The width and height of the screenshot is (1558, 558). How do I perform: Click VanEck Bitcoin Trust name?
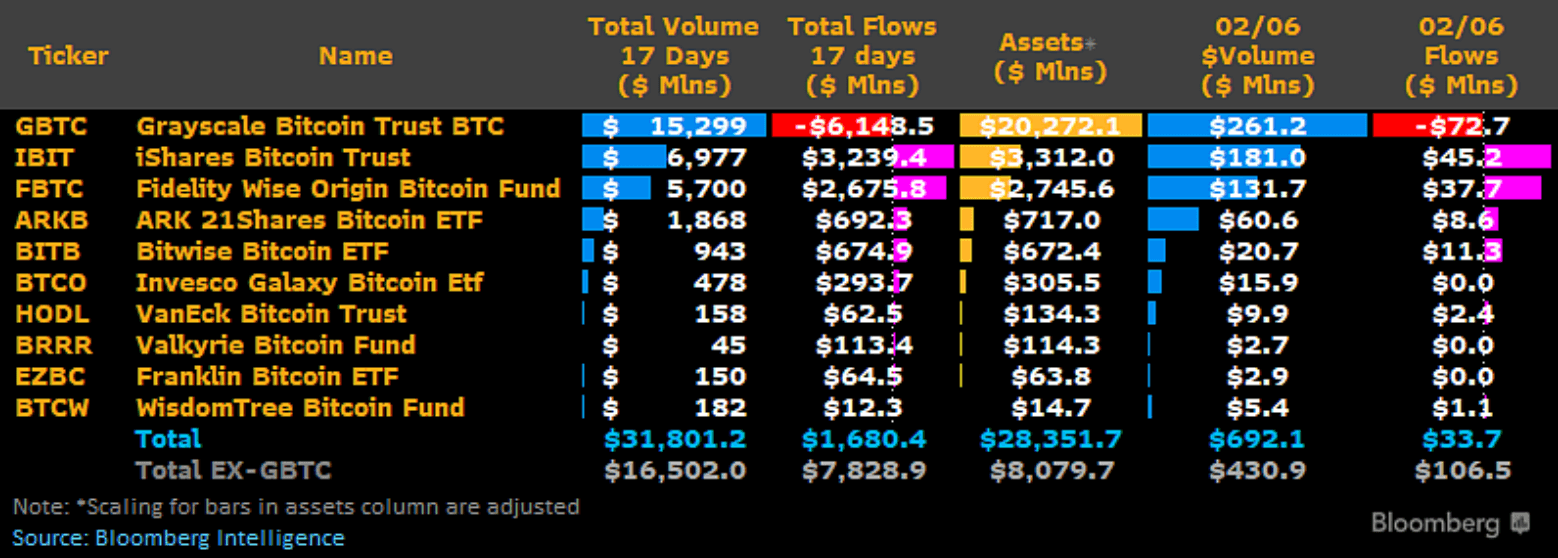271,313
